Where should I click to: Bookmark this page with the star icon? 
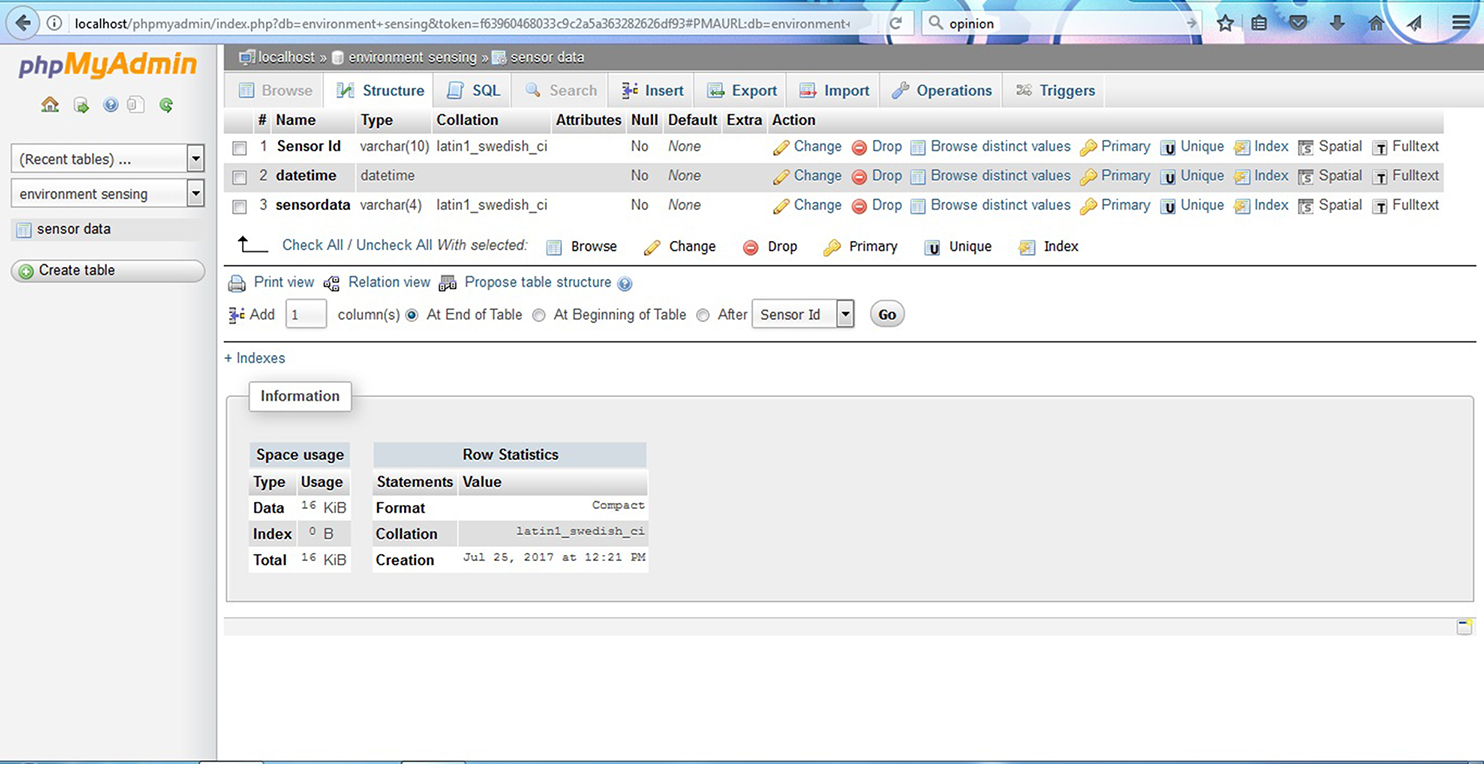[x=1225, y=23]
